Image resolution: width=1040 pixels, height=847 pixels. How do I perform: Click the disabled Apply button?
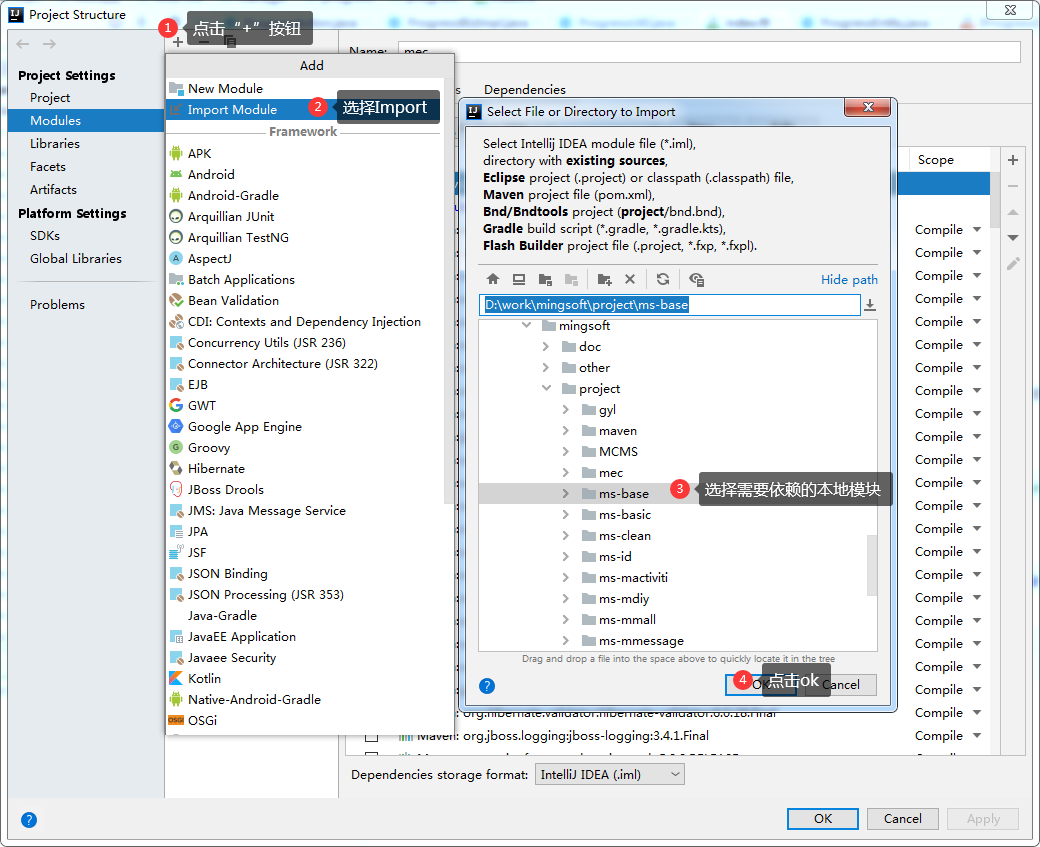[983, 819]
